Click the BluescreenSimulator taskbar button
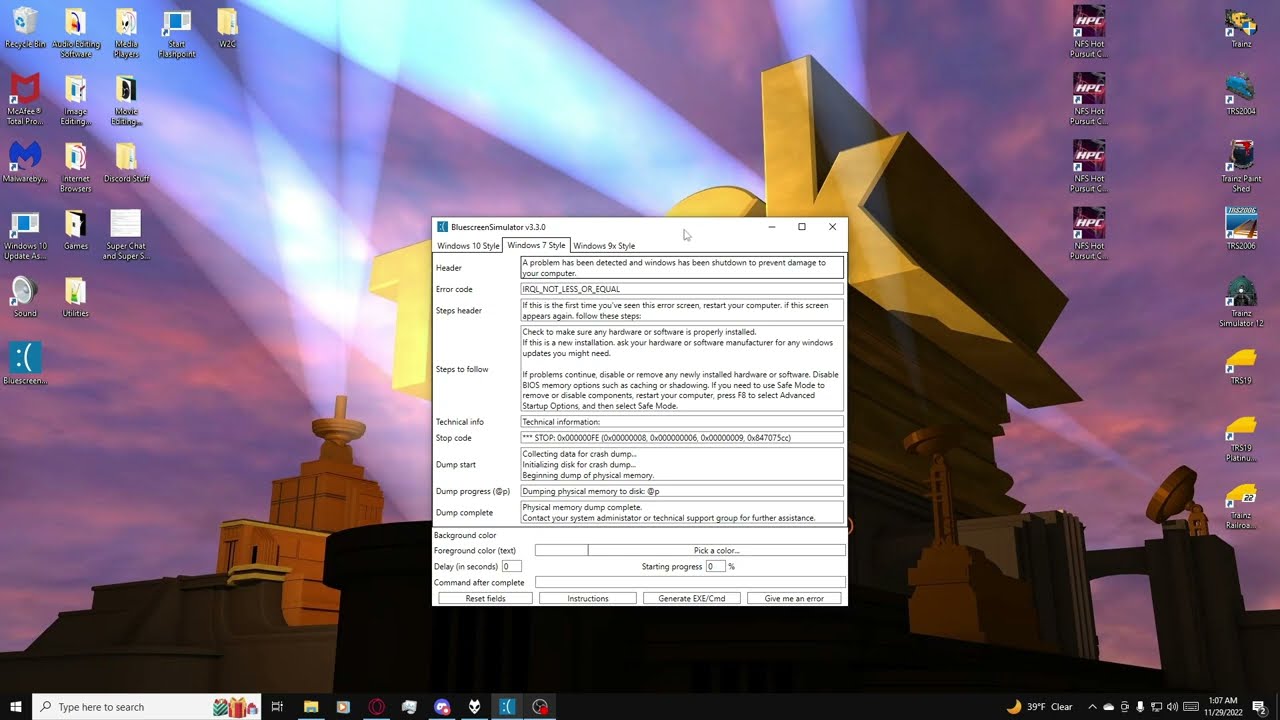The width and height of the screenshot is (1280, 720). coord(507,706)
